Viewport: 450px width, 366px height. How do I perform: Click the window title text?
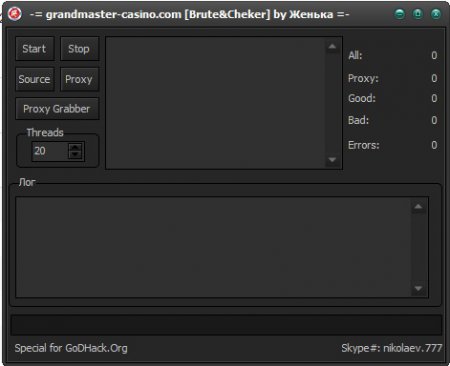pyautogui.click(x=189, y=14)
